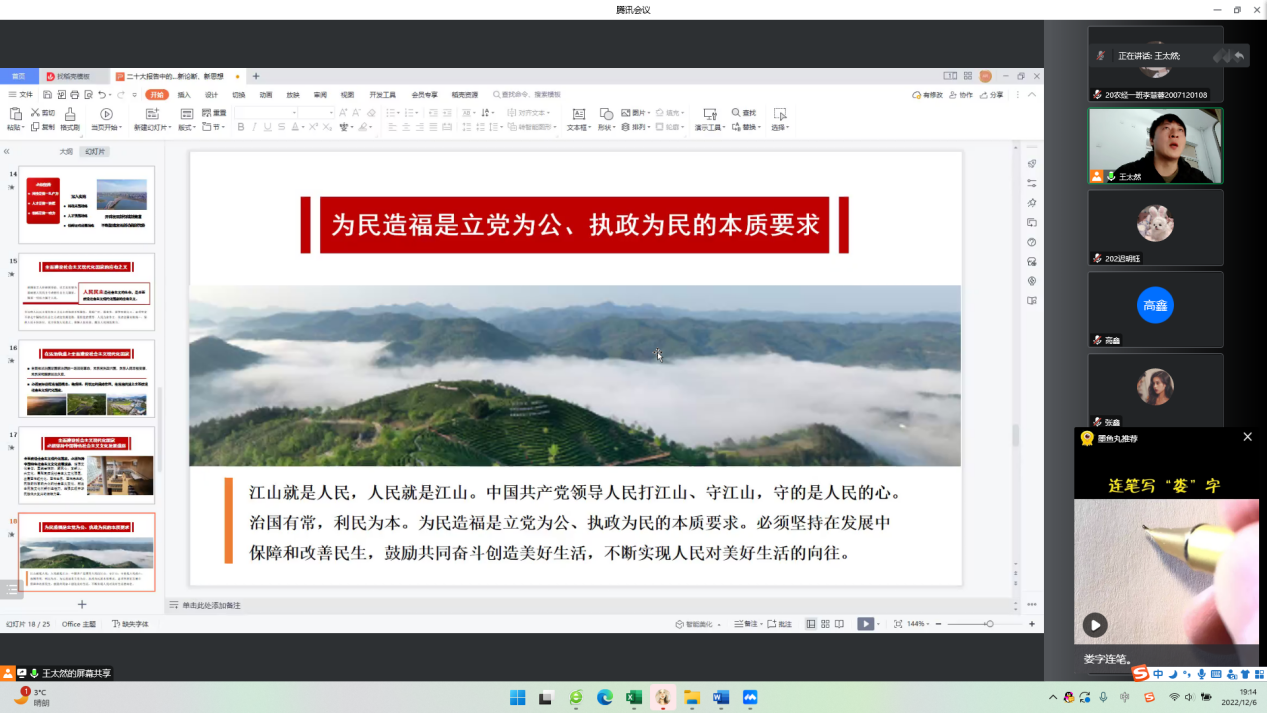
Task: Open the 文件 menu
Action: point(20,95)
